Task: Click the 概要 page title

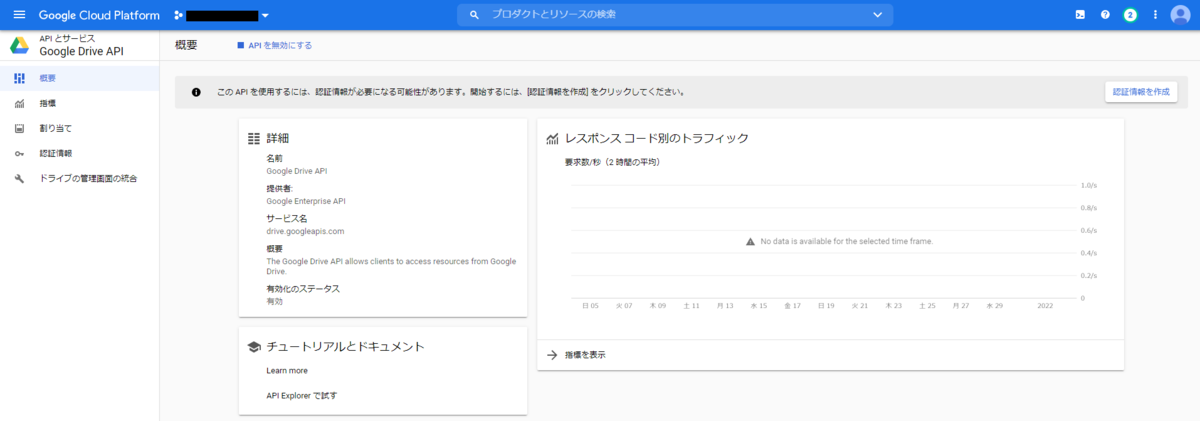Action: [x=186, y=45]
